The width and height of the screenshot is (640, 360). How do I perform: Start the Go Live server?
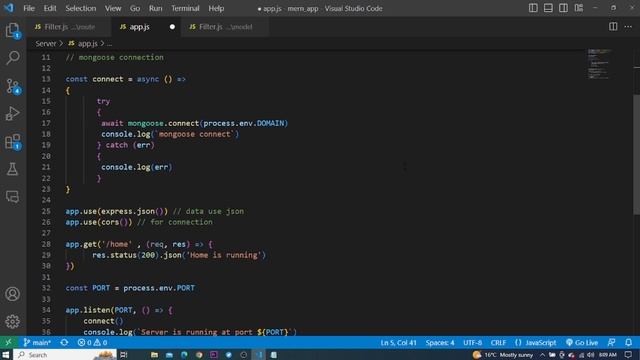[x=582, y=342]
